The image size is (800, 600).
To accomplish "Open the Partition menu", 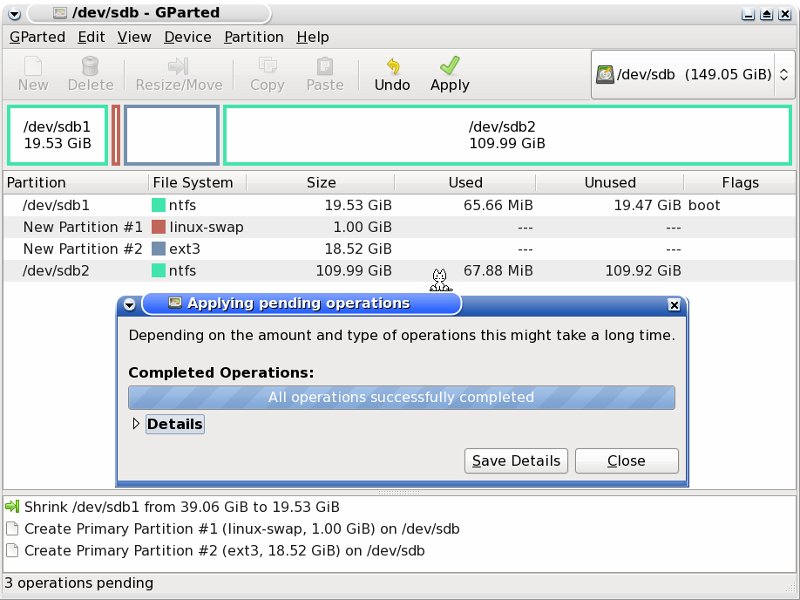I will (x=253, y=37).
